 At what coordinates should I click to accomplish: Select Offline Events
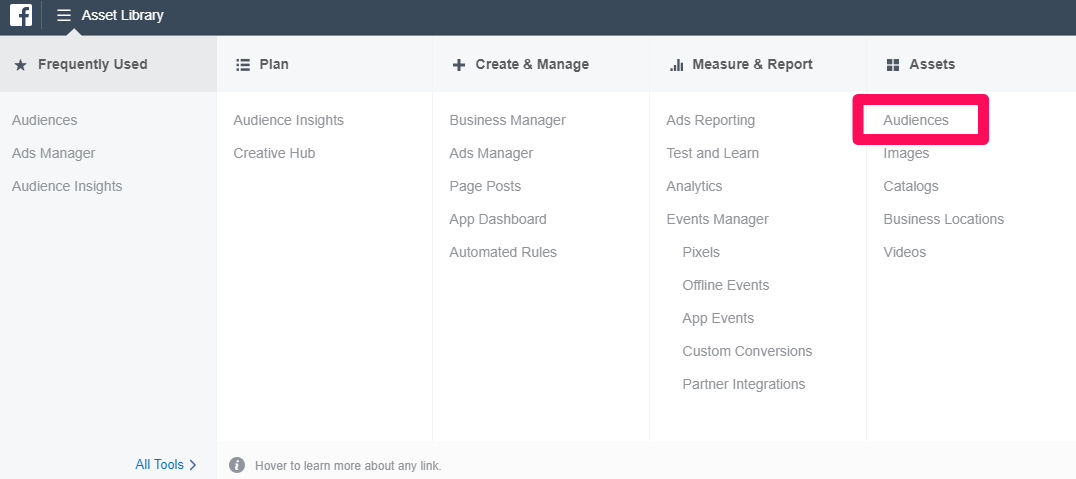tap(726, 285)
